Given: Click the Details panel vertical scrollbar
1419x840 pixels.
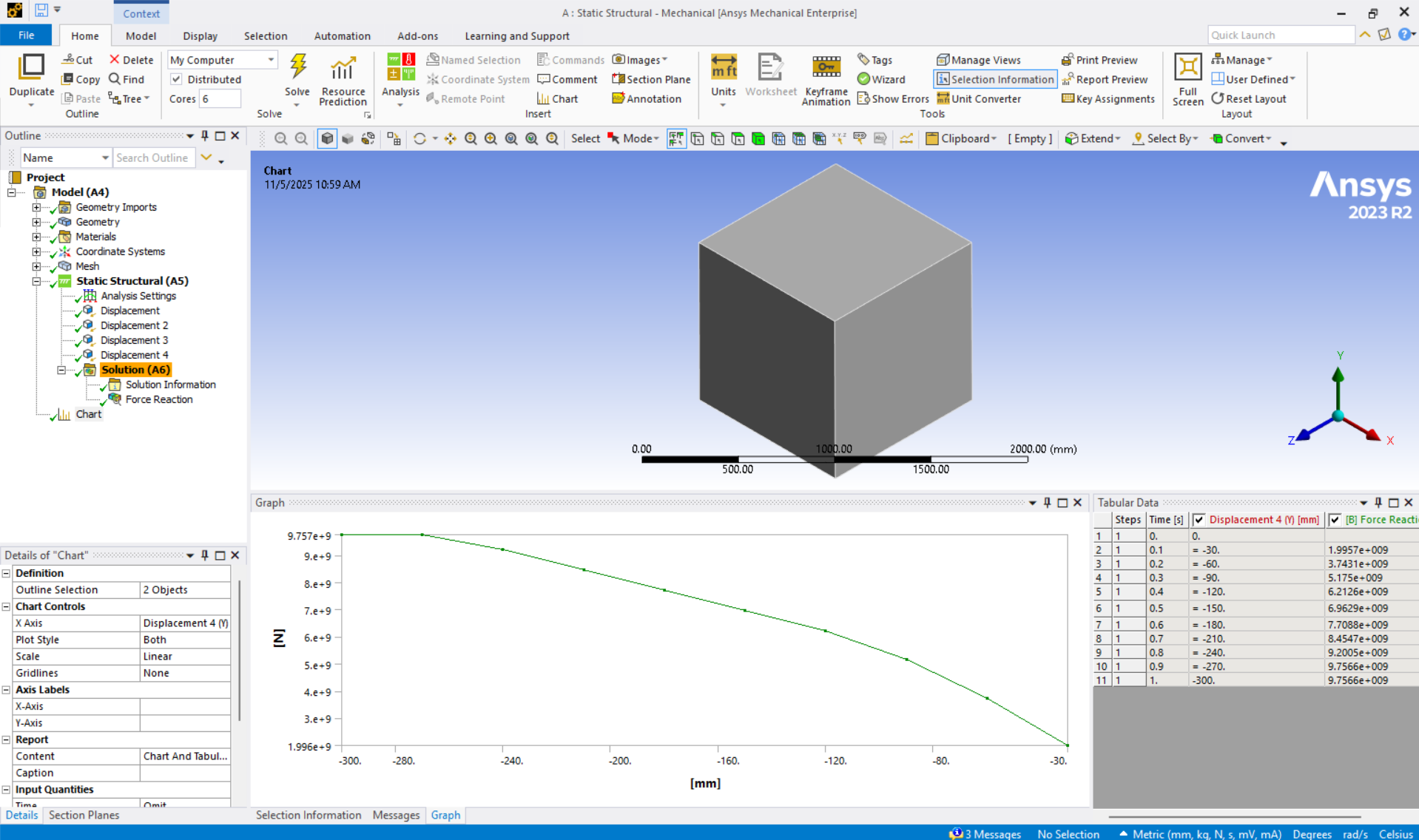Looking at the screenshot, I should point(239,651).
